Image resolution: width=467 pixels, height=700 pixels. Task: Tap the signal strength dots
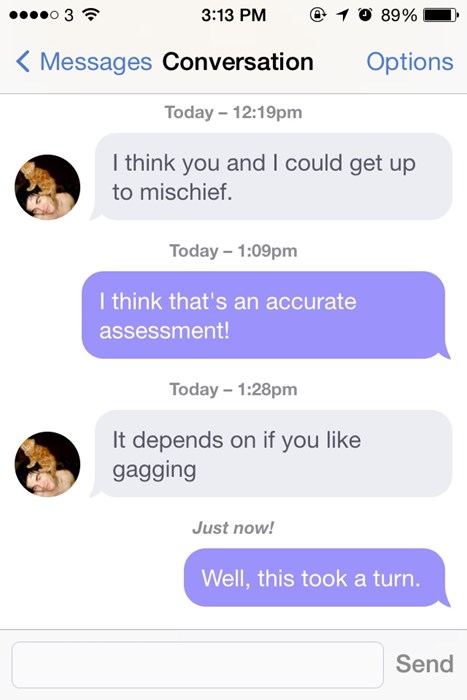(34, 15)
